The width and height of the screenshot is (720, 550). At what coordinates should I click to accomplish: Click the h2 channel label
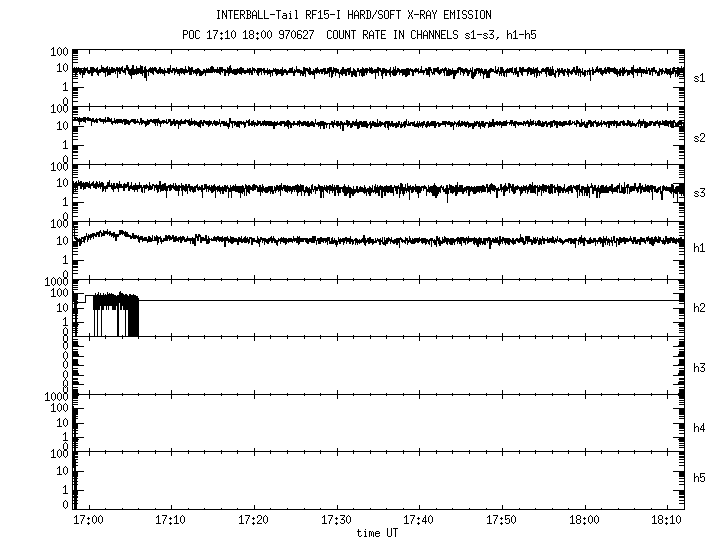tap(699, 308)
